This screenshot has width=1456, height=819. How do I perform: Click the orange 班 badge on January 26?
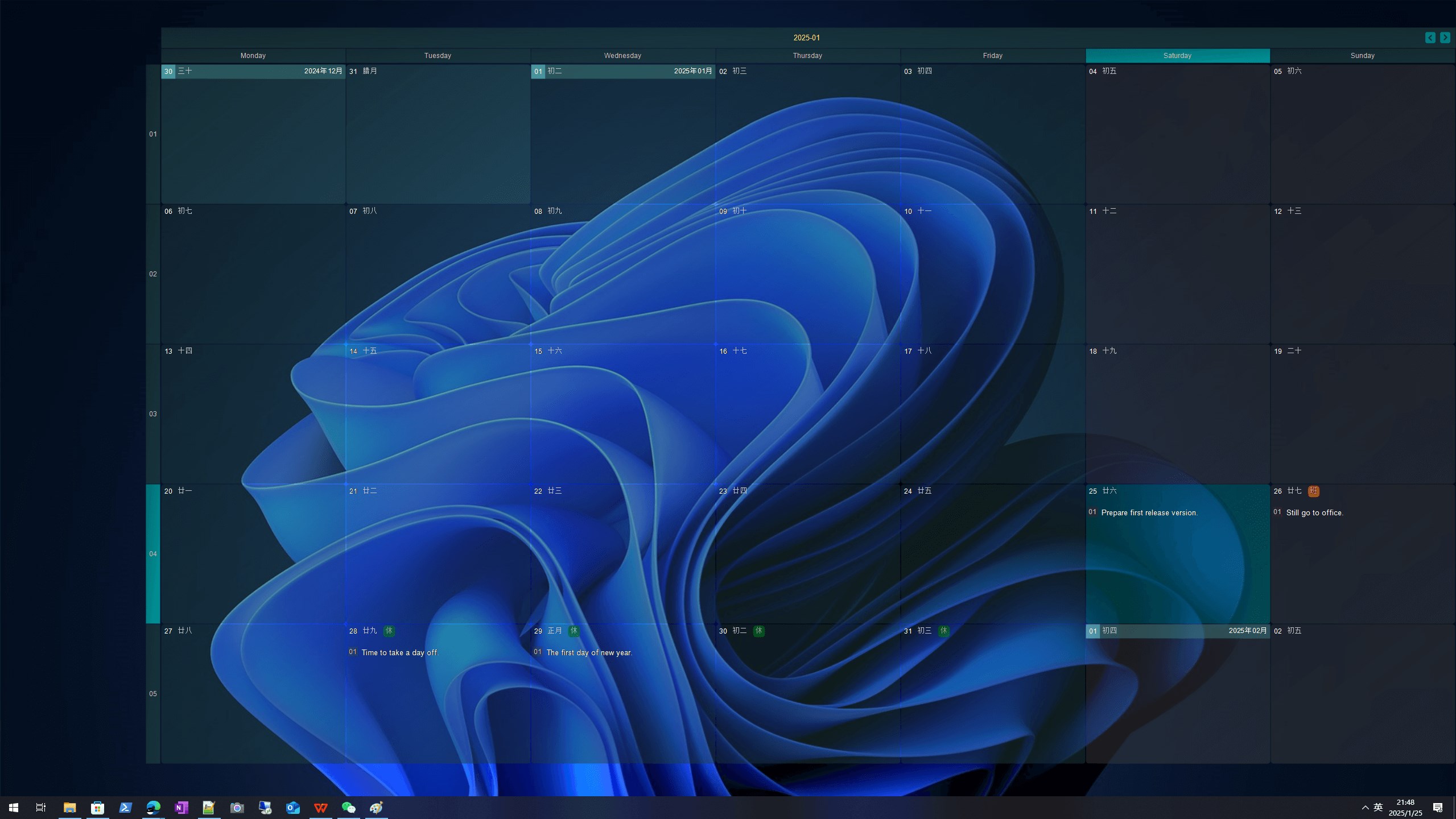1313,491
